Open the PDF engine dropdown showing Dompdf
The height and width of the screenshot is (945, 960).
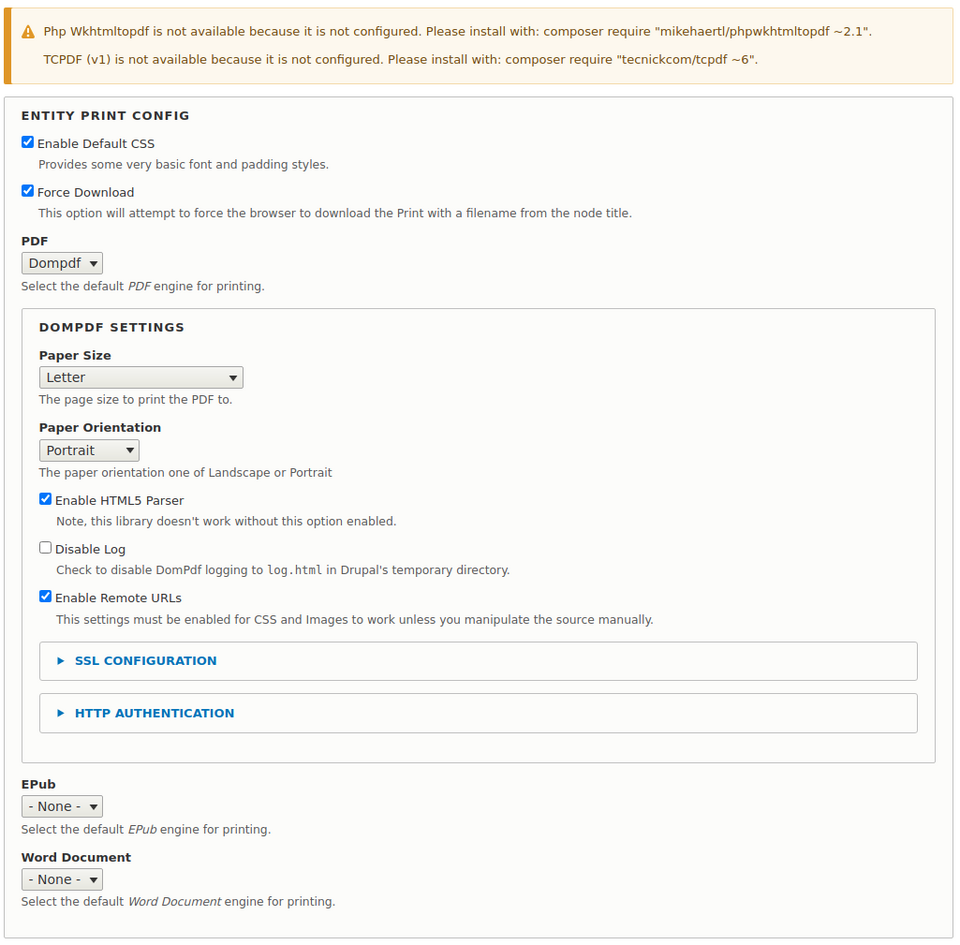coord(62,262)
